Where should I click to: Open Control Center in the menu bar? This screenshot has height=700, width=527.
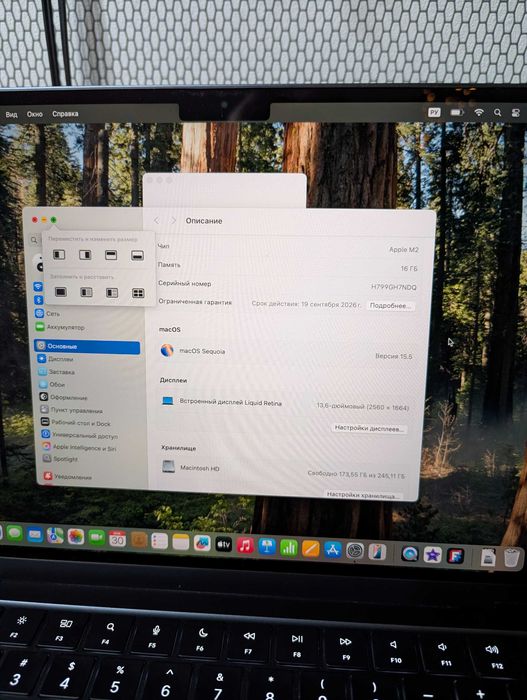click(515, 113)
